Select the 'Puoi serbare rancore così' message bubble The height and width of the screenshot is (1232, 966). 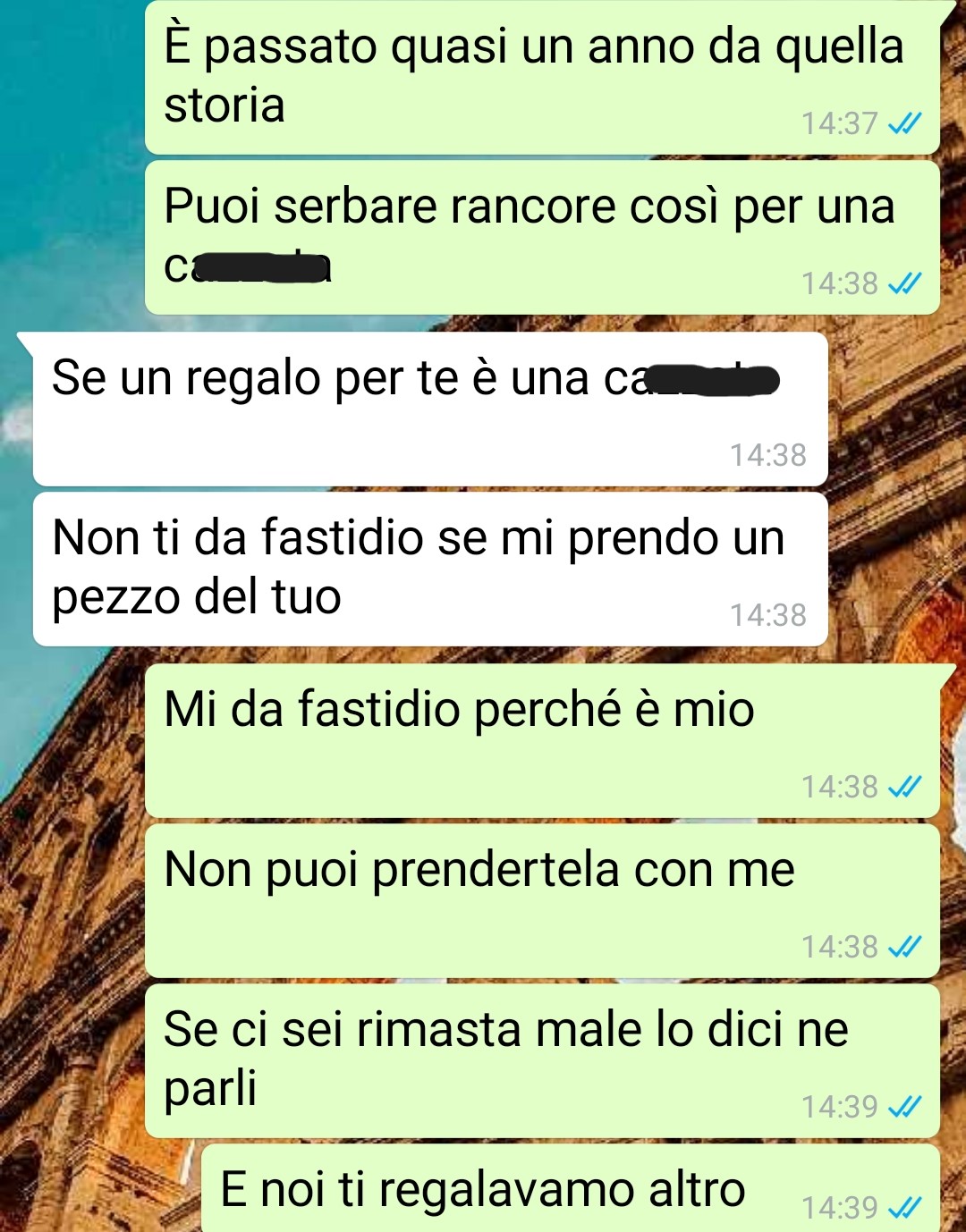click(542, 237)
